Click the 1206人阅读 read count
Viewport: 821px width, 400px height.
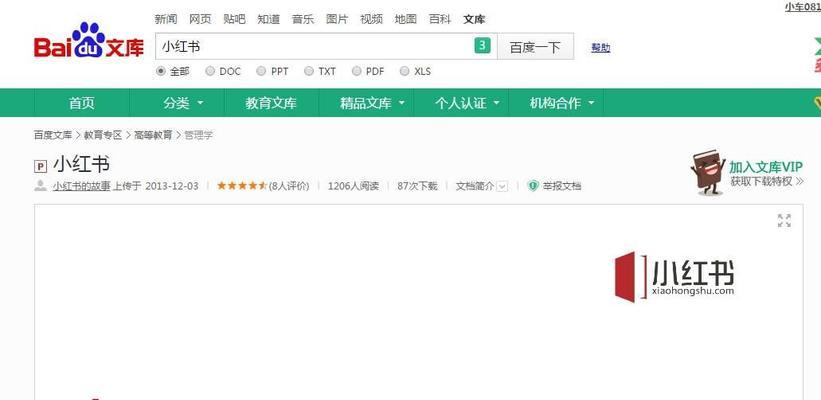click(x=353, y=186)
